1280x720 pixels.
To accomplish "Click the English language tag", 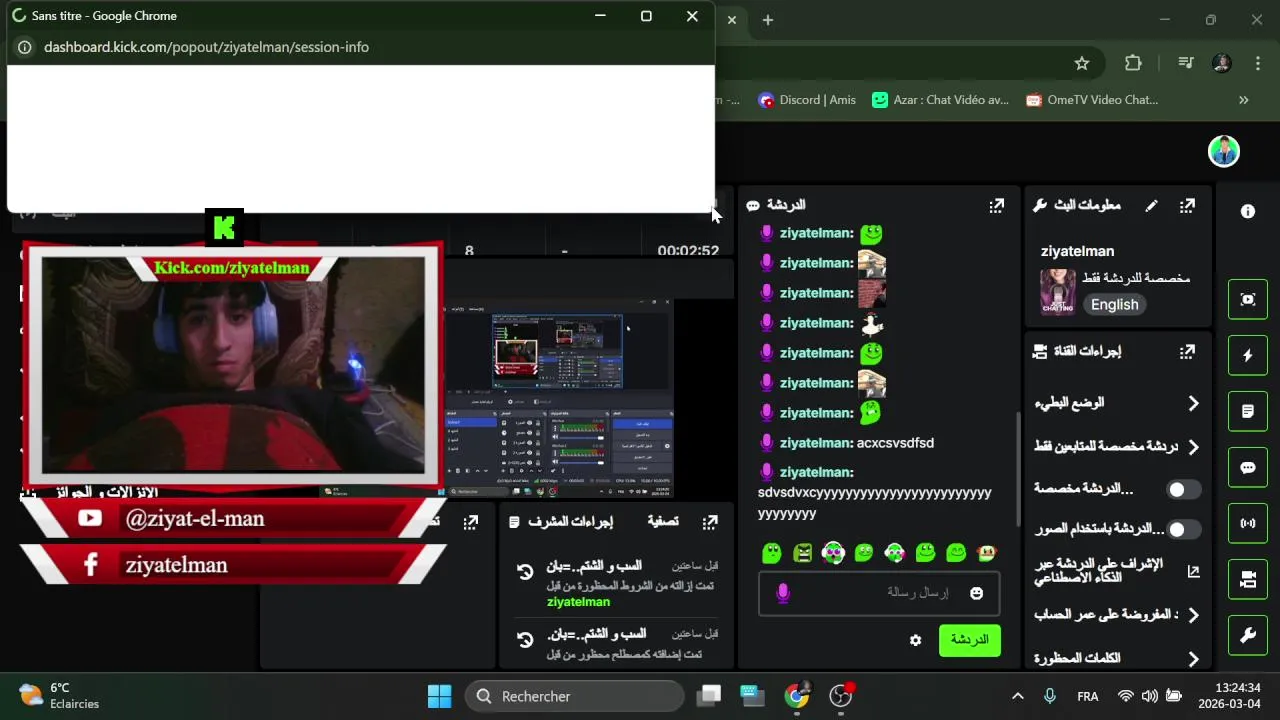I will pos(1114,305).
